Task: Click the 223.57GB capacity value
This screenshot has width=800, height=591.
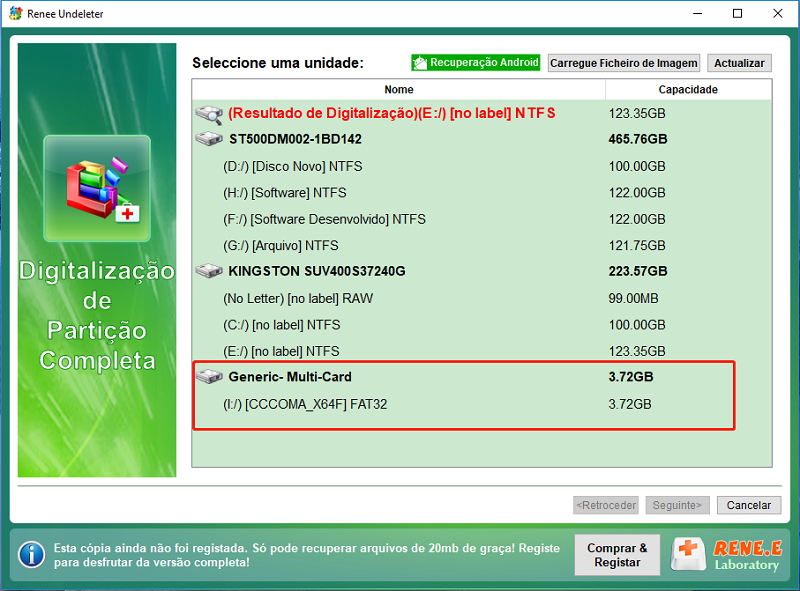Action: (x=638, y=272)
